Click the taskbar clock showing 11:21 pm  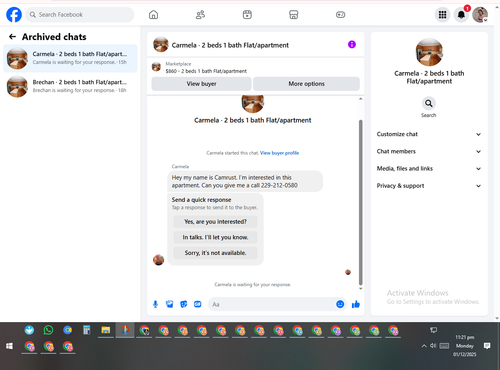coord(465,337)
